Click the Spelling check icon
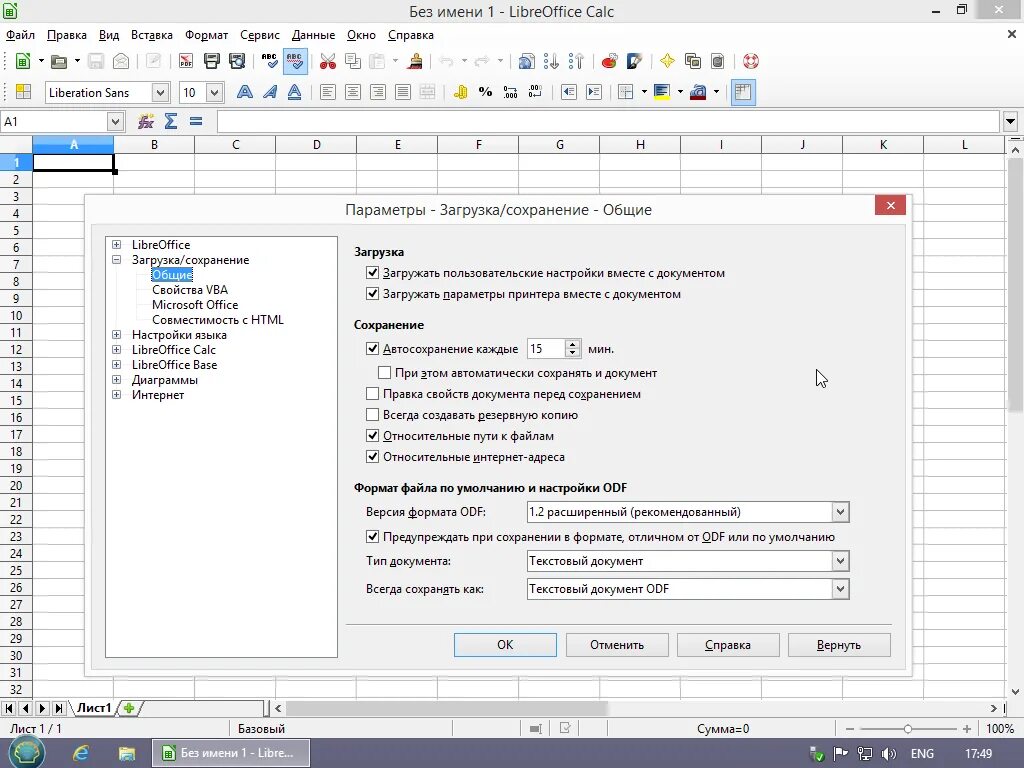The image size is (1024, 768). [x=269, y=61]
